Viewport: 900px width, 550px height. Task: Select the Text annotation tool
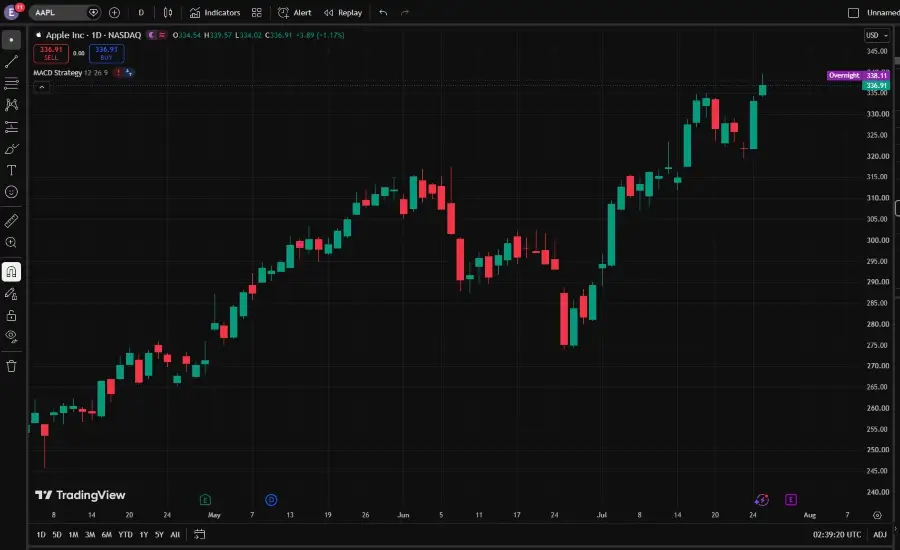pos(11,171)
